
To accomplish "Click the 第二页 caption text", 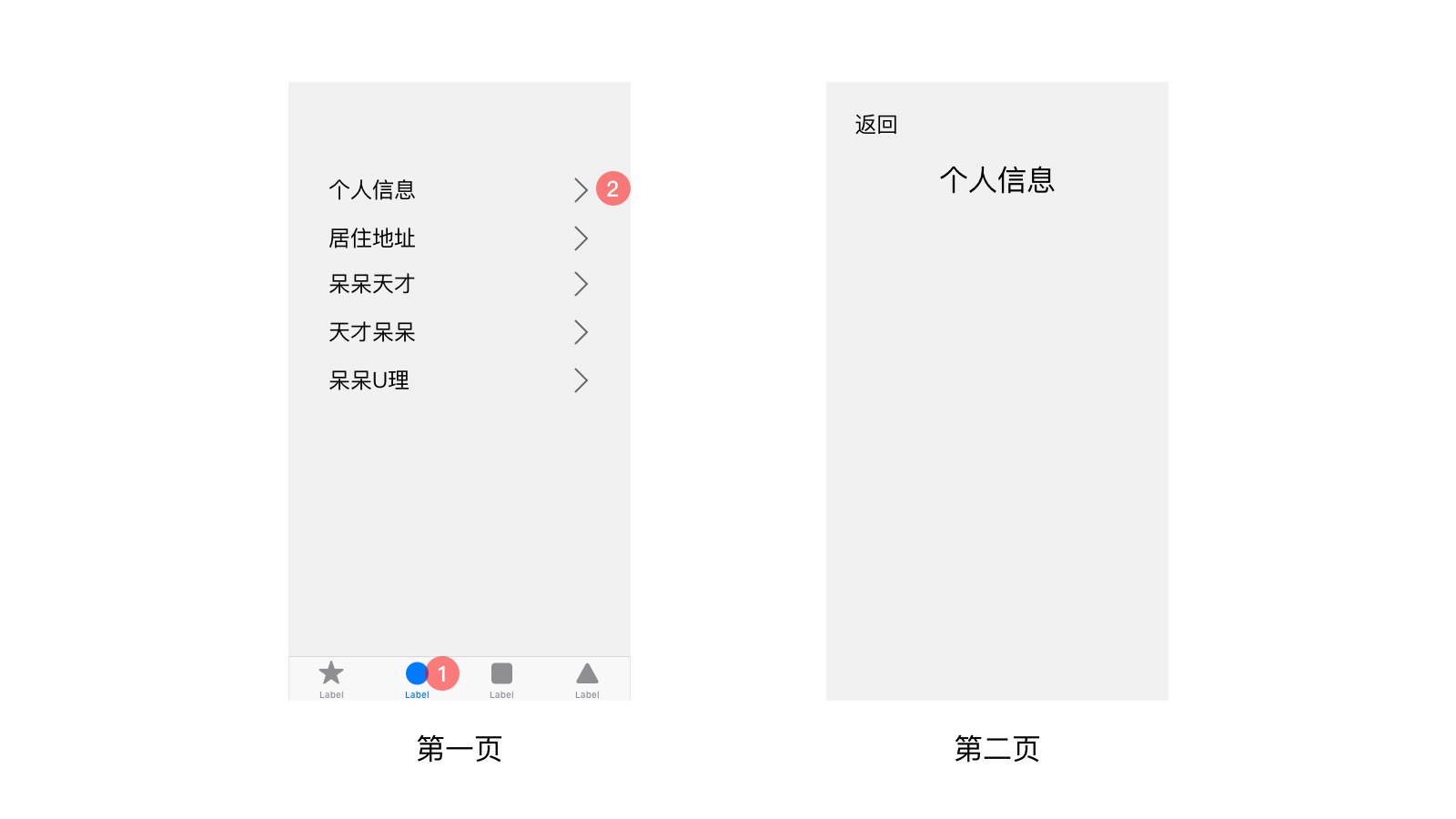I will coord(997,749).
